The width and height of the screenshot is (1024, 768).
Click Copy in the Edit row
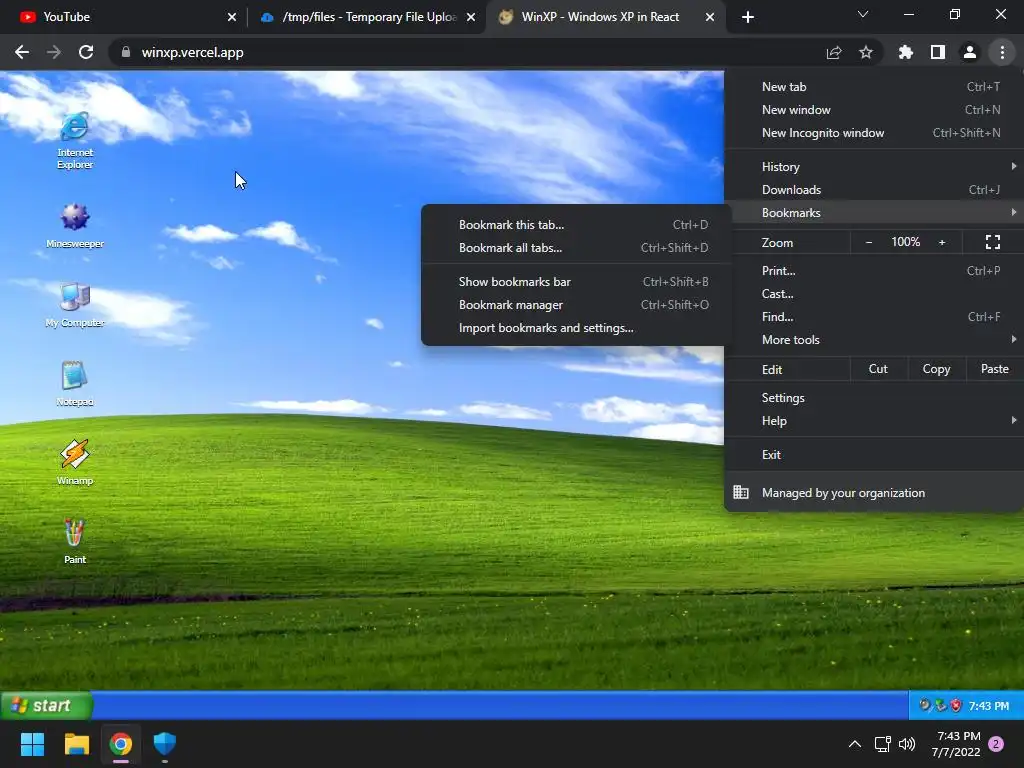click(936, 369)
